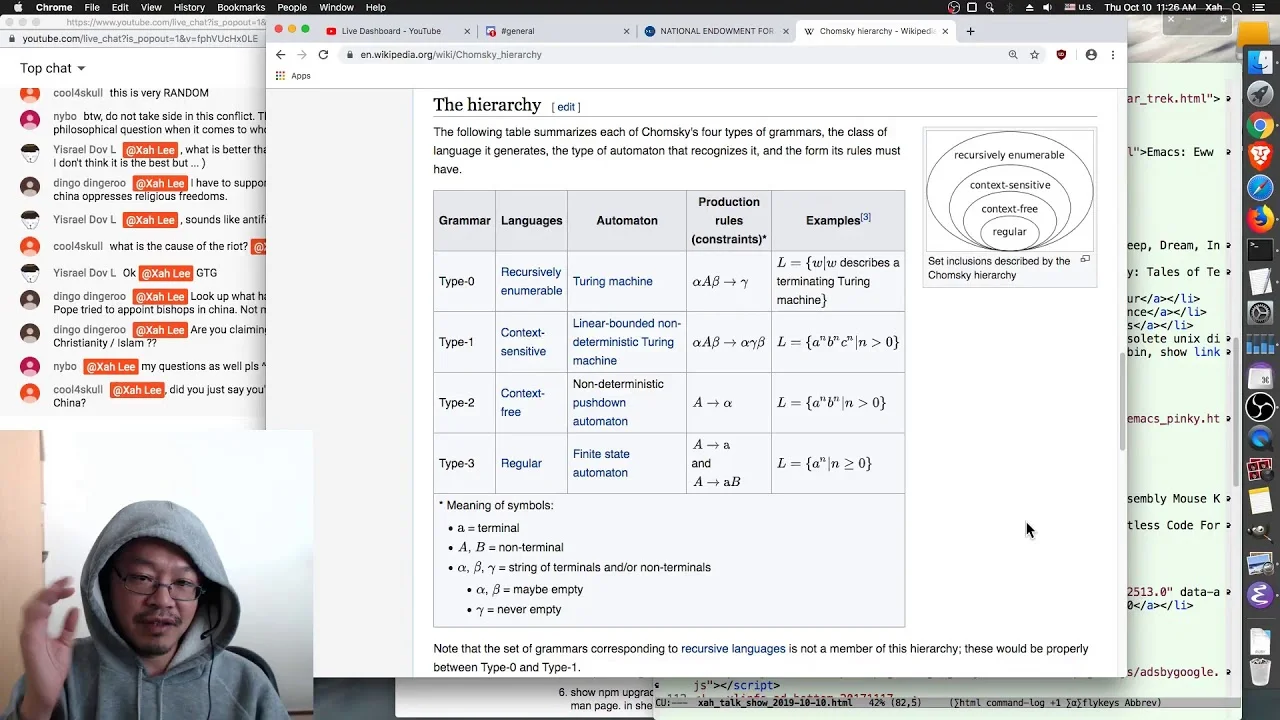Click the Thu Oct 10 clock in menu bar
1280x720 pixels.
click(1148, 7)
